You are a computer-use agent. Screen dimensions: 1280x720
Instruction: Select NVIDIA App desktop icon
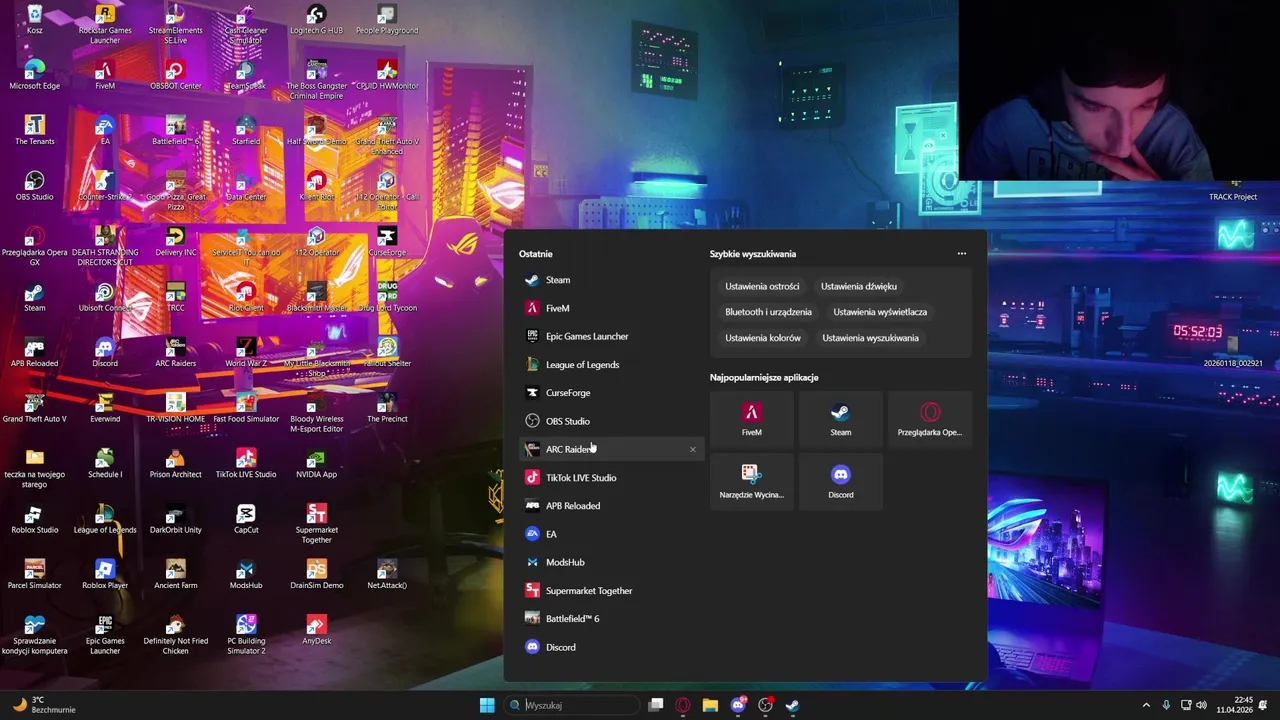(x=316, y=463)
